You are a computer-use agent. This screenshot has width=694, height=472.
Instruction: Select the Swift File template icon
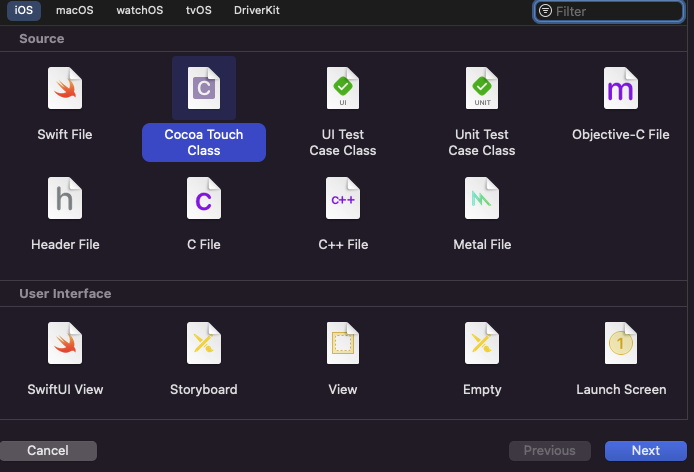[65, 88]
